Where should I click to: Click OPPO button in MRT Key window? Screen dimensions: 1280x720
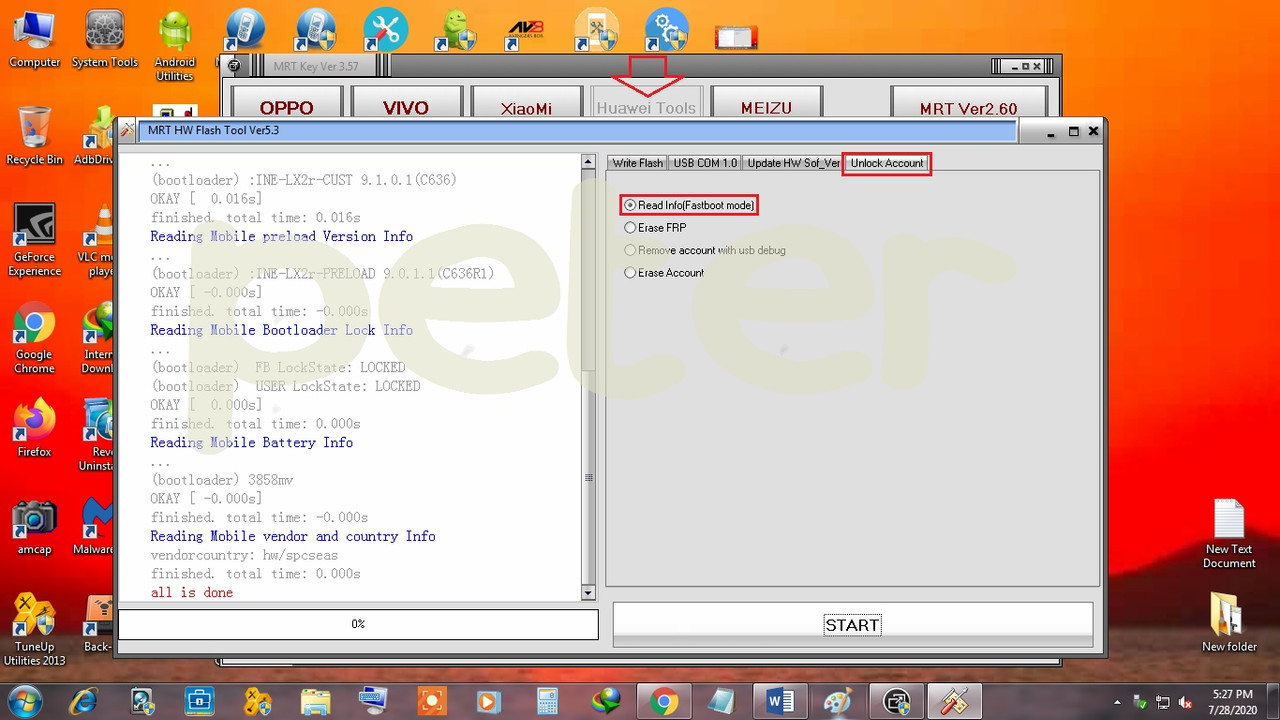(287, 107)
